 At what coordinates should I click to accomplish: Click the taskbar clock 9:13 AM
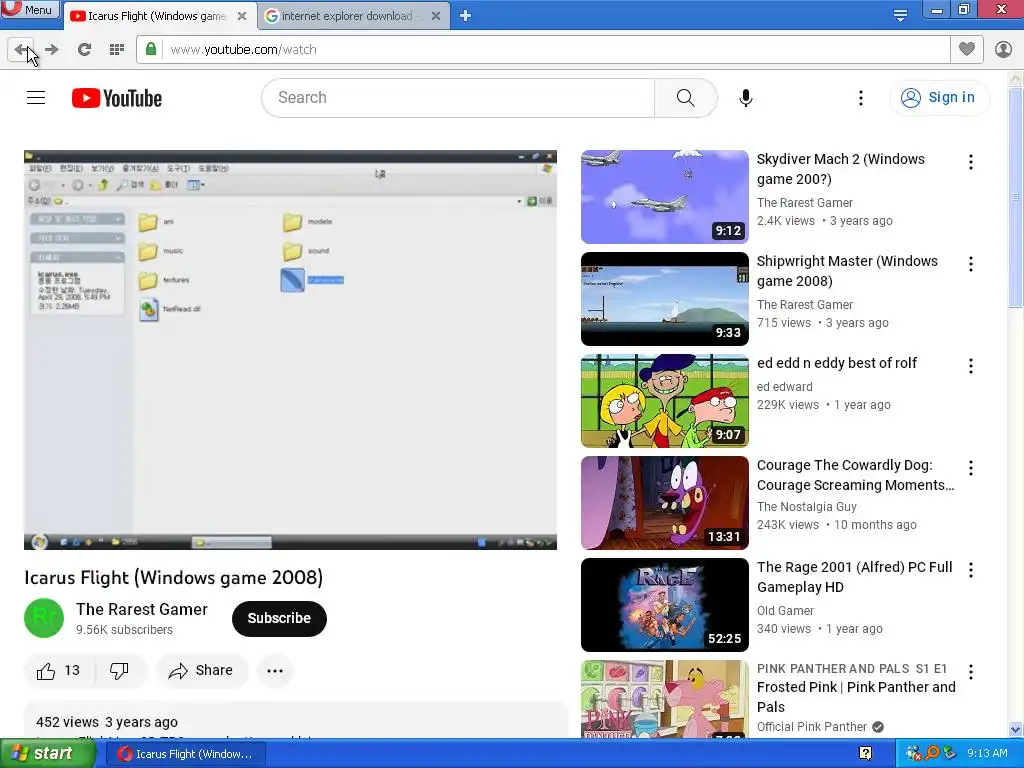point(987,754)
